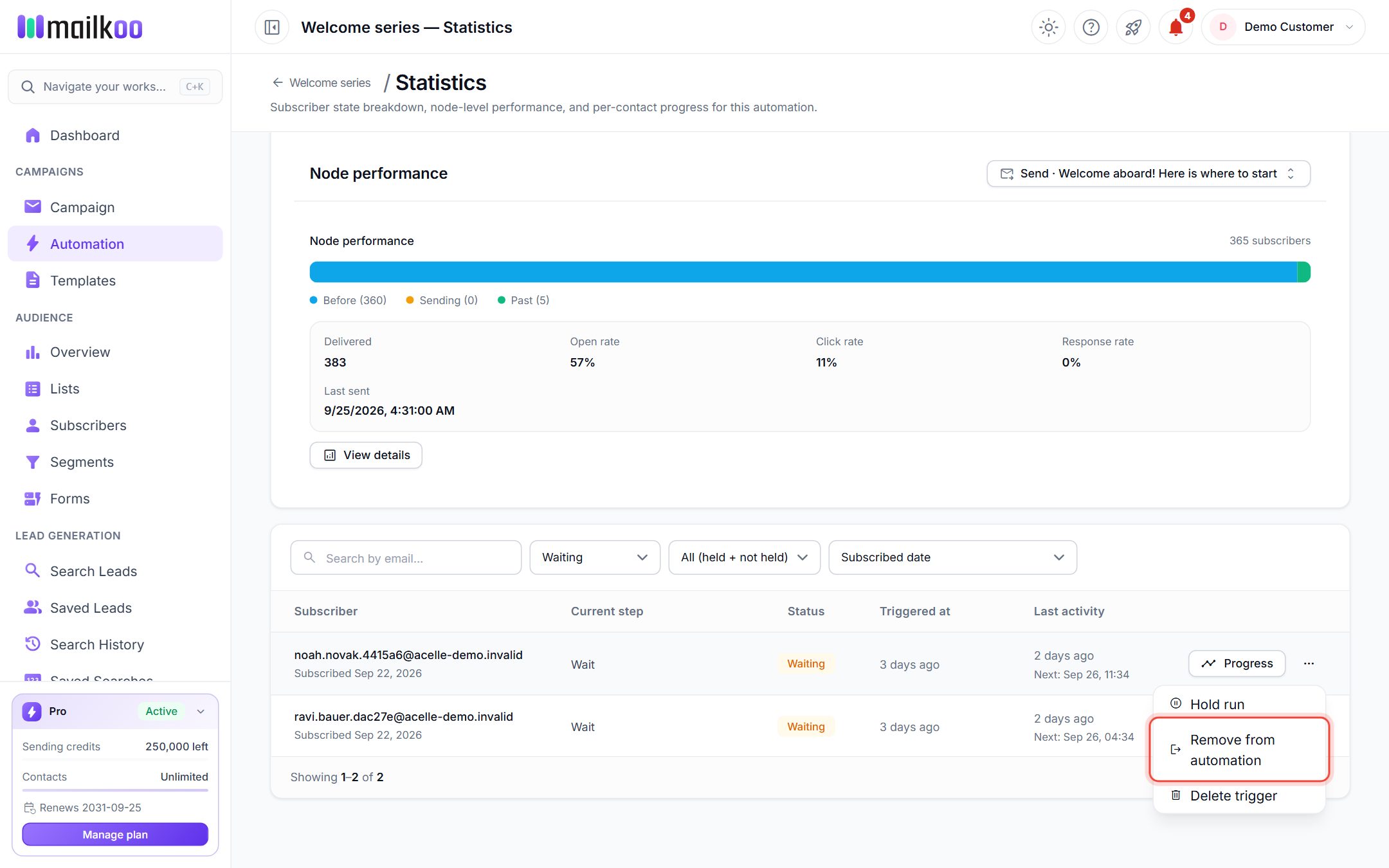Image resolution: width=1389 pixels, height=868 pixels.
Task: Open All (held + not held) dropdown
Action: [745, 557]
